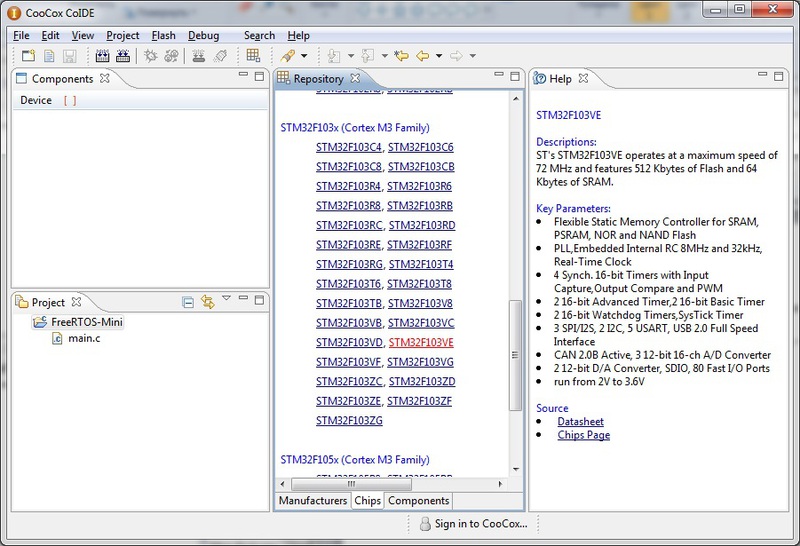This screenshot has height=546, width=800.
Task: Maximize the Help panel
Action: (779, 76)
